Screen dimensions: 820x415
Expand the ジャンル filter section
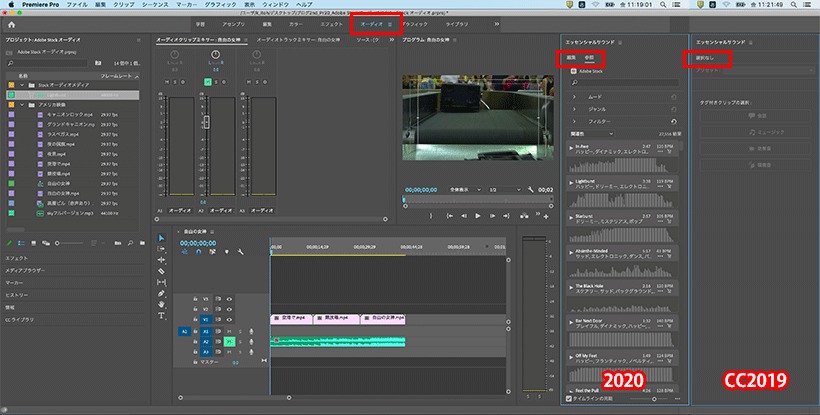tap(574, 109)
